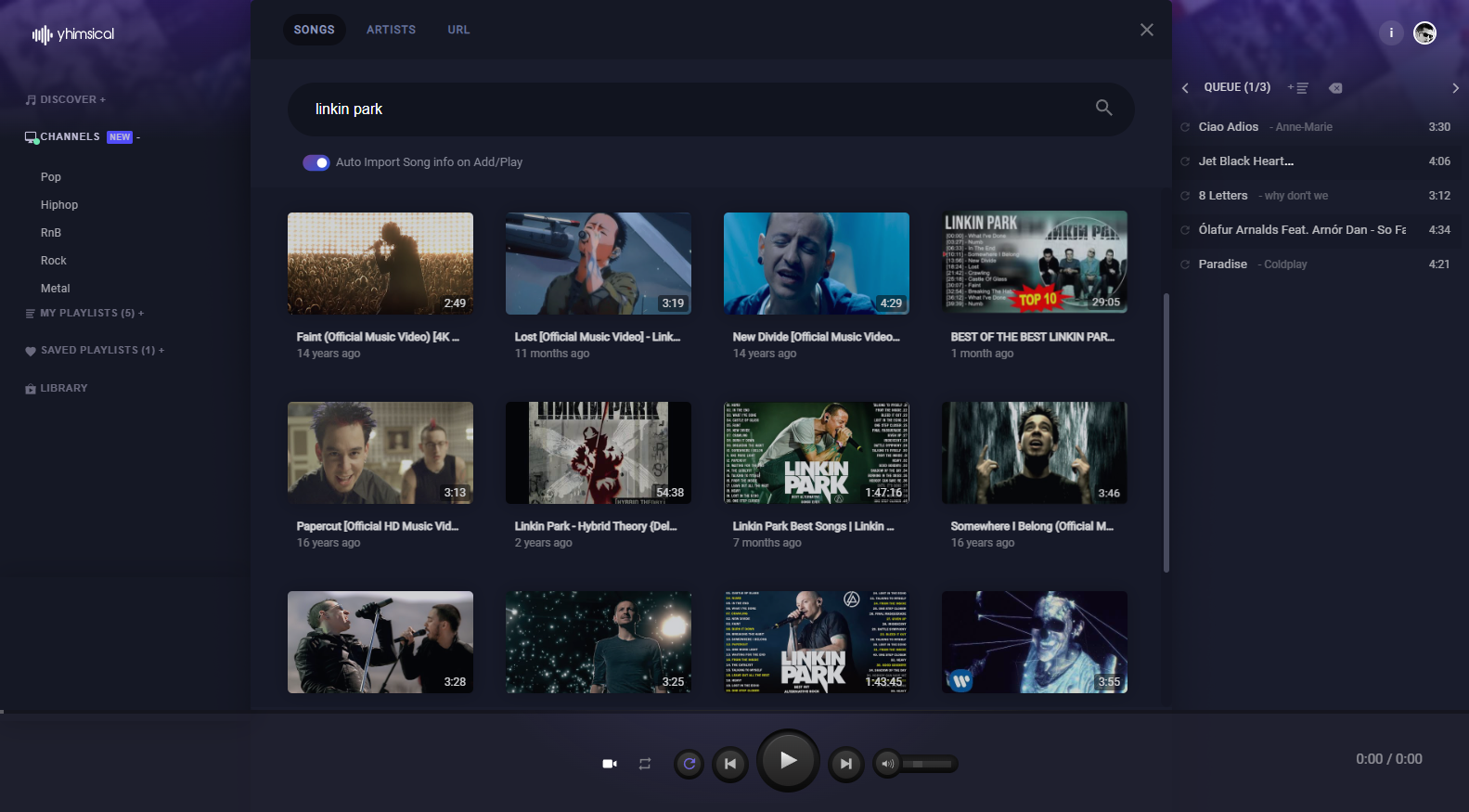Open the New Divide music video thumbnail

point(817,264)
